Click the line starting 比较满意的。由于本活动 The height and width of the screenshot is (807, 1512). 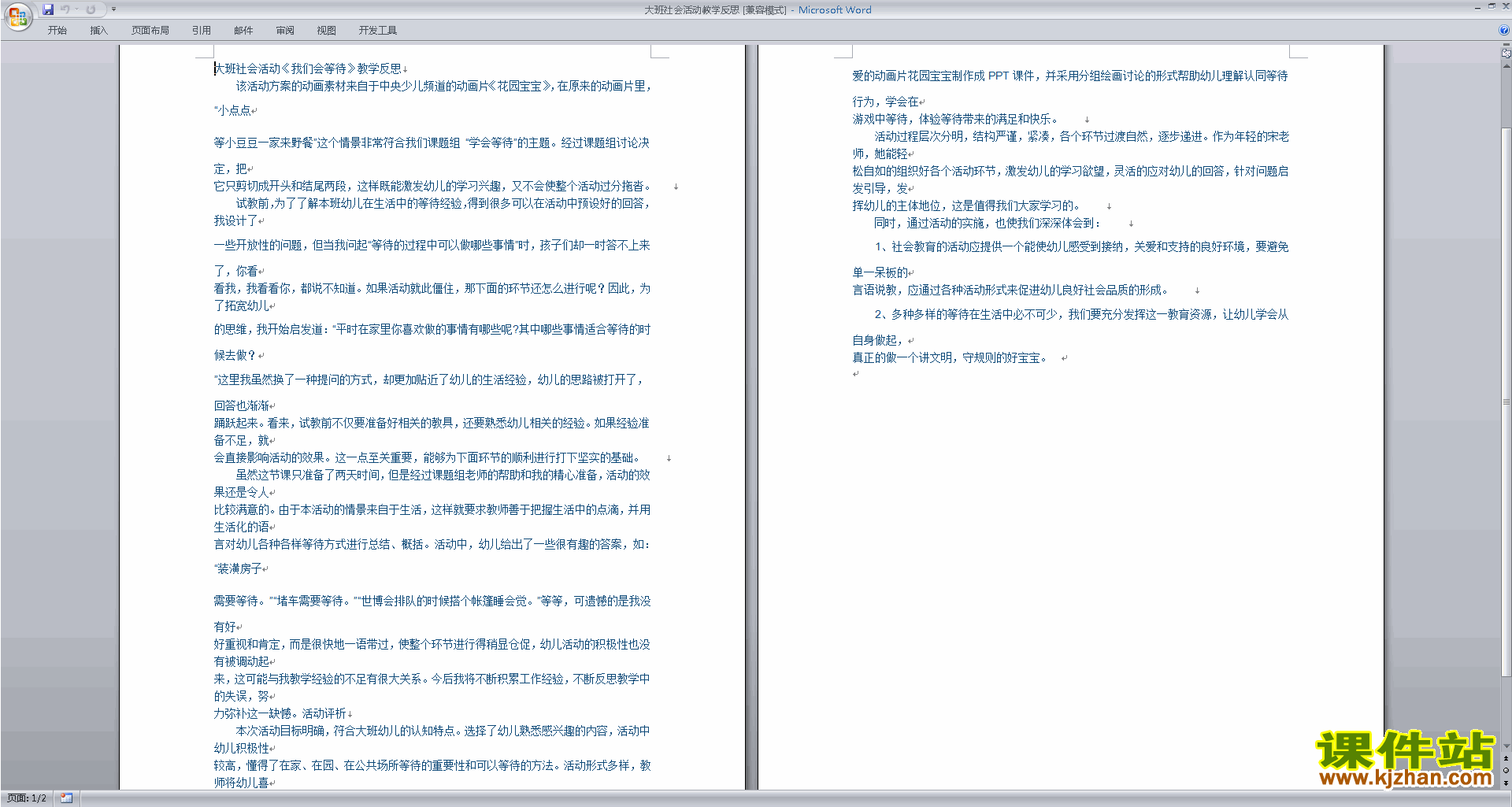[x=432, y=510]
